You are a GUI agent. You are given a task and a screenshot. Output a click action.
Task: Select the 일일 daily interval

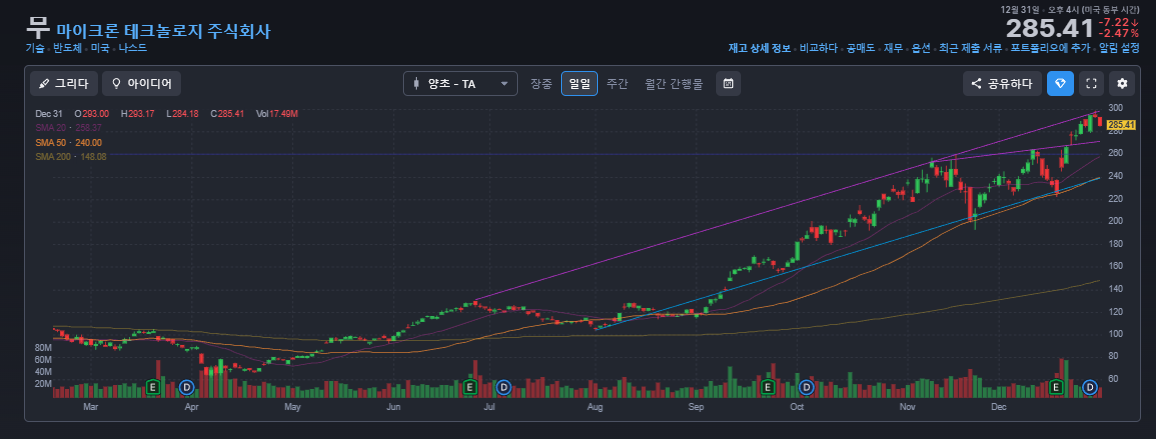point(579,83)
